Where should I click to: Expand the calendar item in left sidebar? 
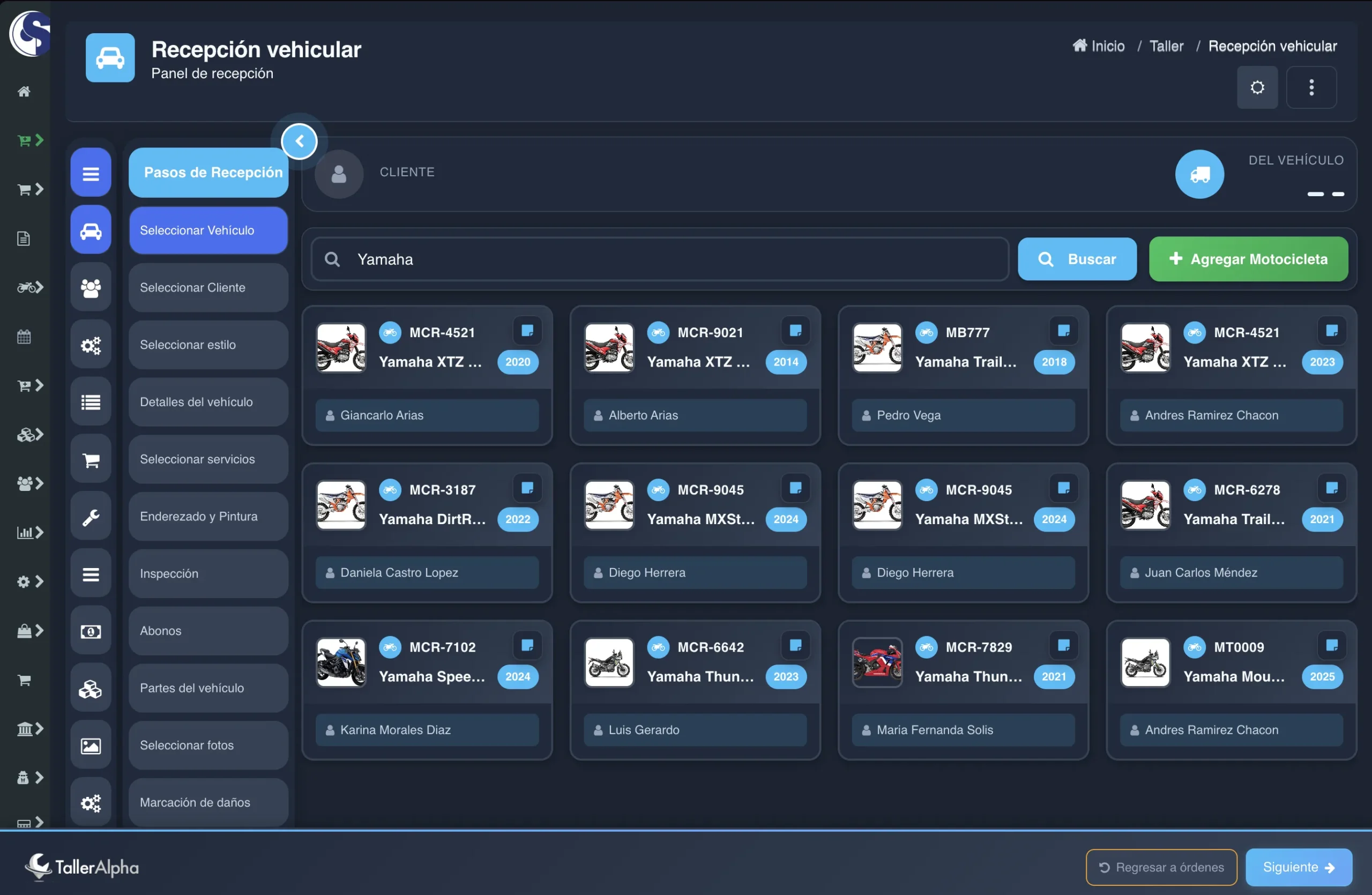click(x=24, y=337)
